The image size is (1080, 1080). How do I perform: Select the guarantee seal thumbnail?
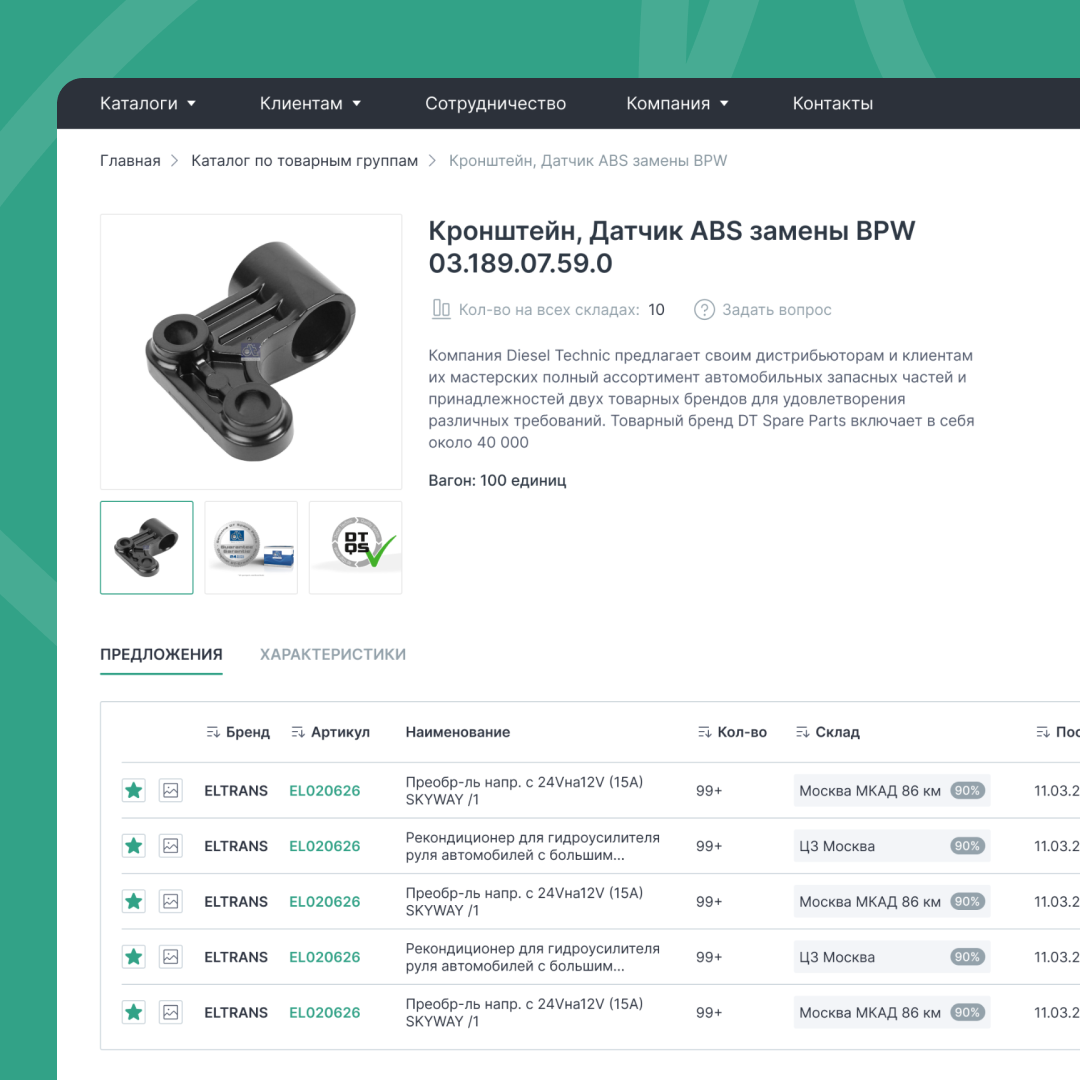coord(251,548)
